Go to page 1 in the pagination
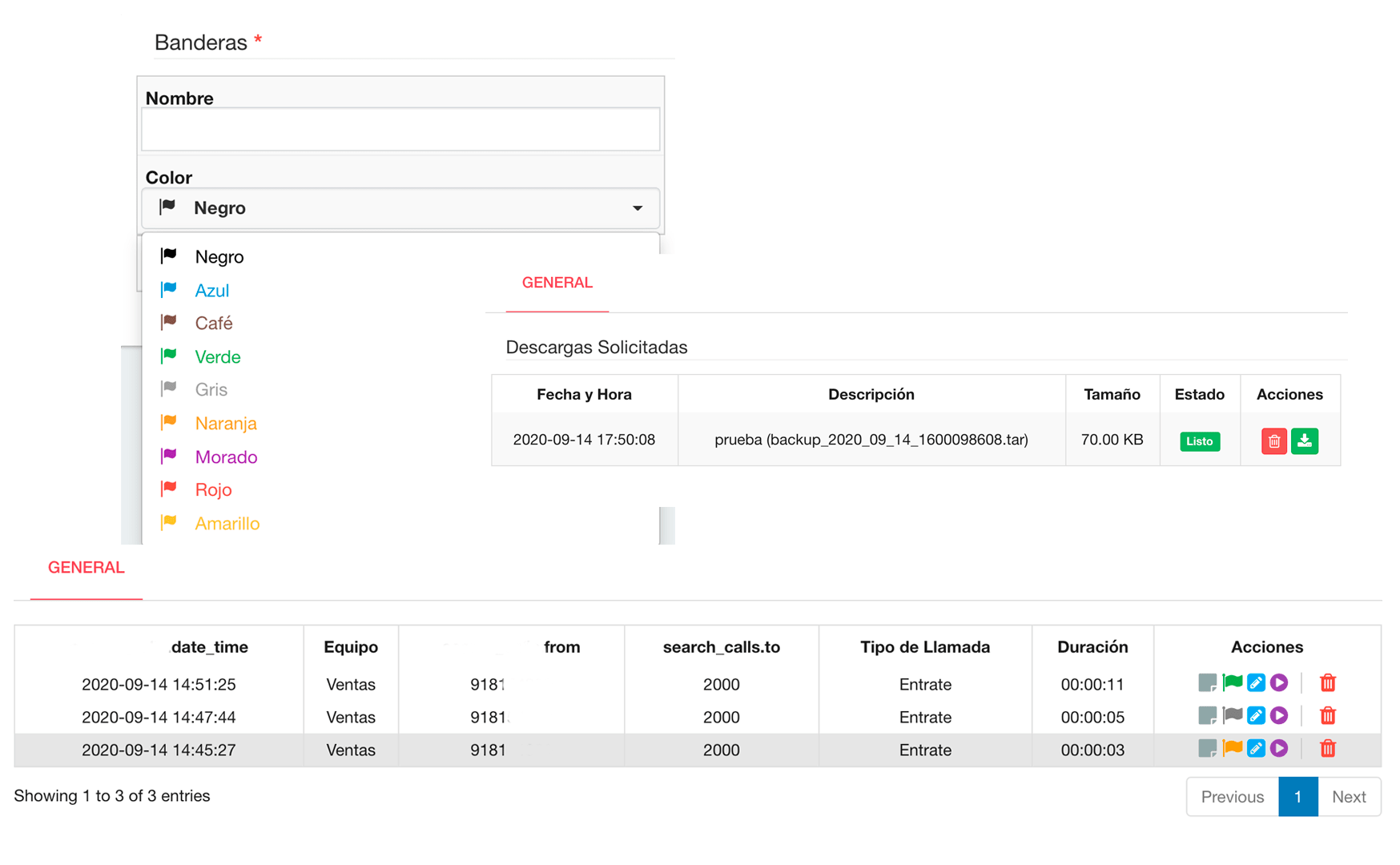The width and height of the screenshot is (1400, 865). coord(1298,797)
